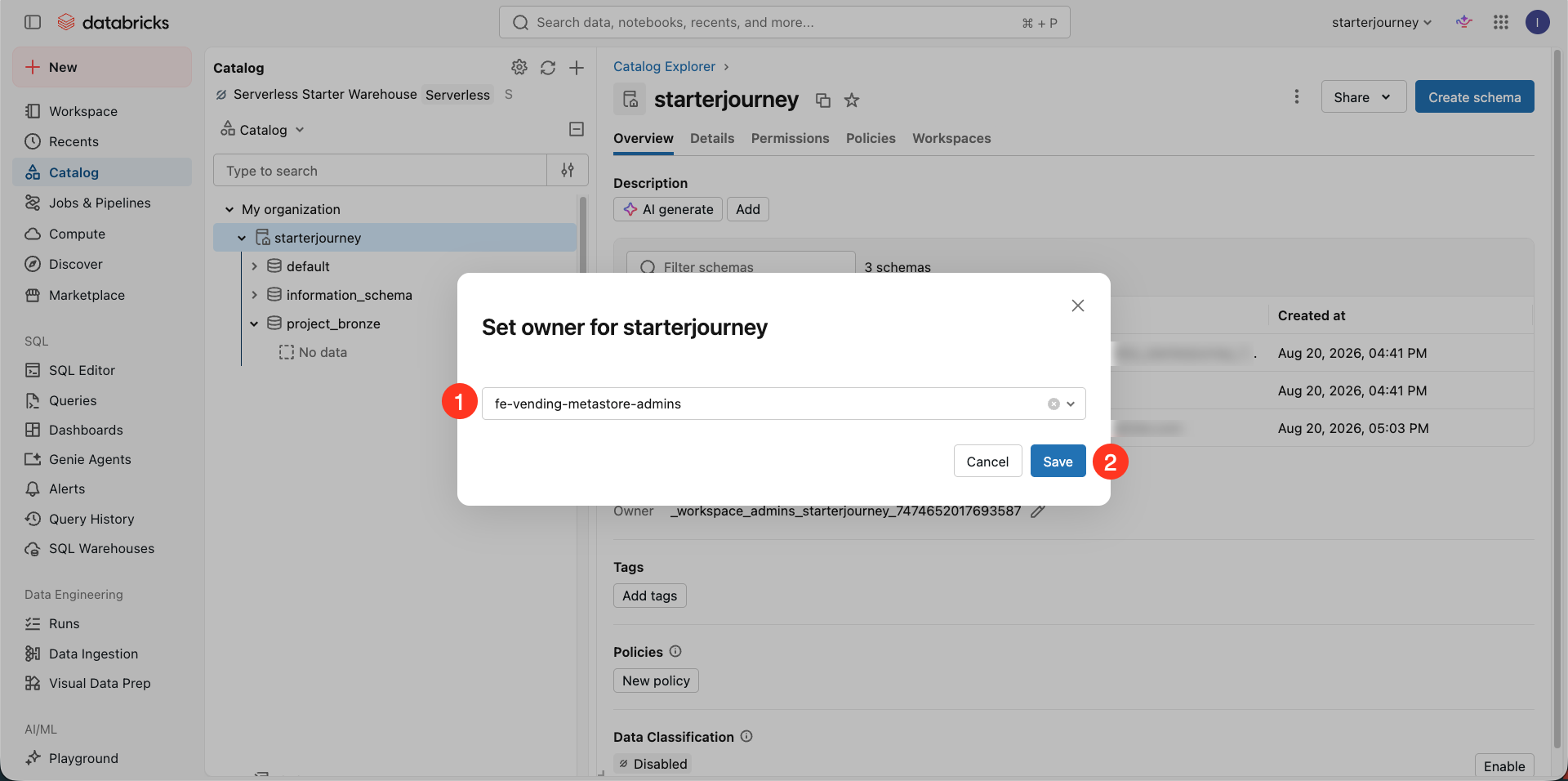
Task: Show Data Classification info icon
Action: 746,736
